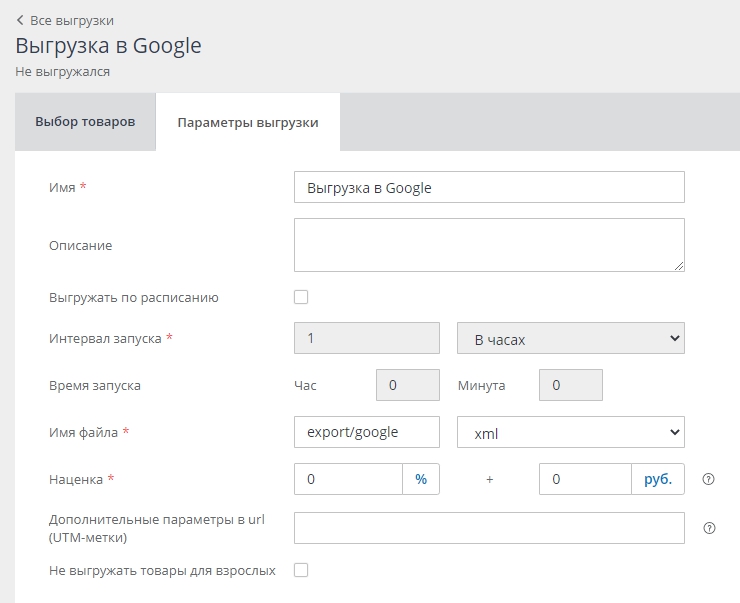
Task: Click the Минута launch time field
Action: pyautogui.click(x=570, y=385)
